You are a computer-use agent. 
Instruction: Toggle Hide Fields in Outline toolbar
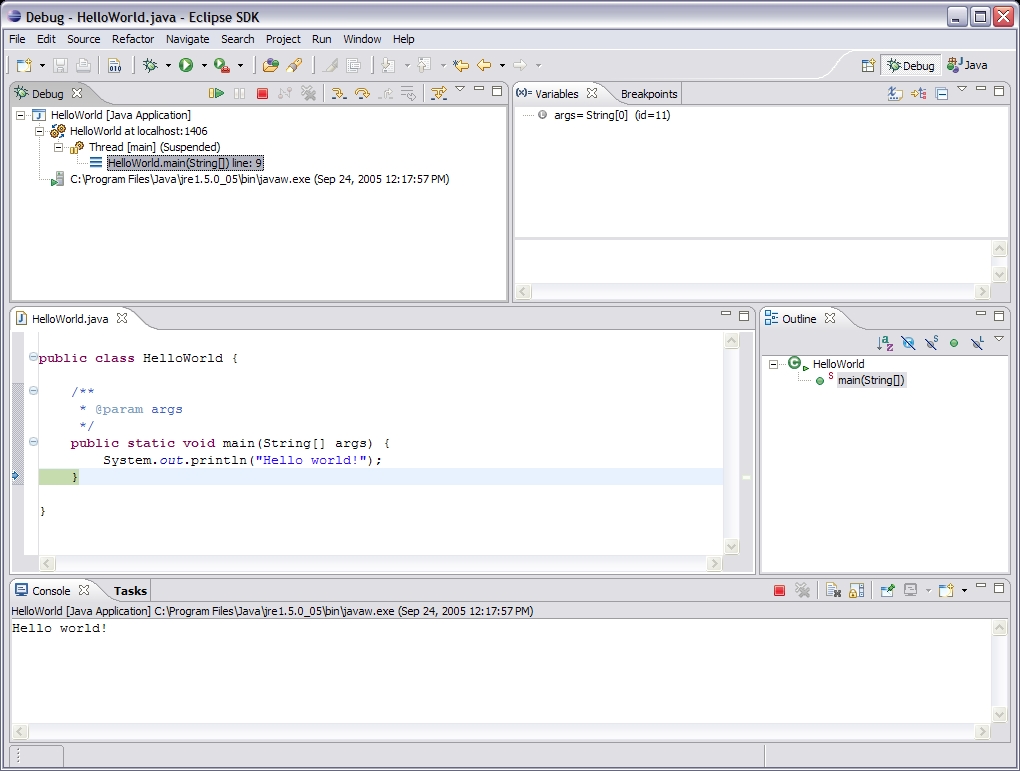(908, 343)
